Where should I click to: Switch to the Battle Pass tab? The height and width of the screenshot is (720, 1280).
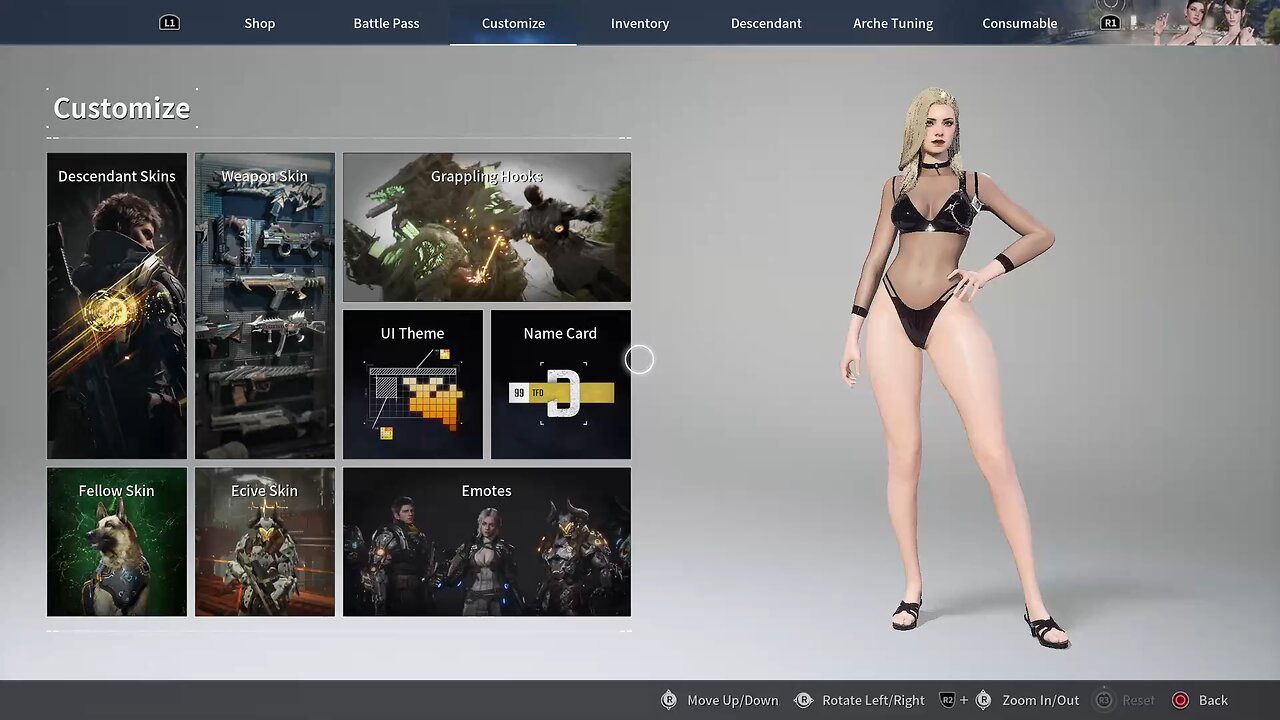pos(386,23)
